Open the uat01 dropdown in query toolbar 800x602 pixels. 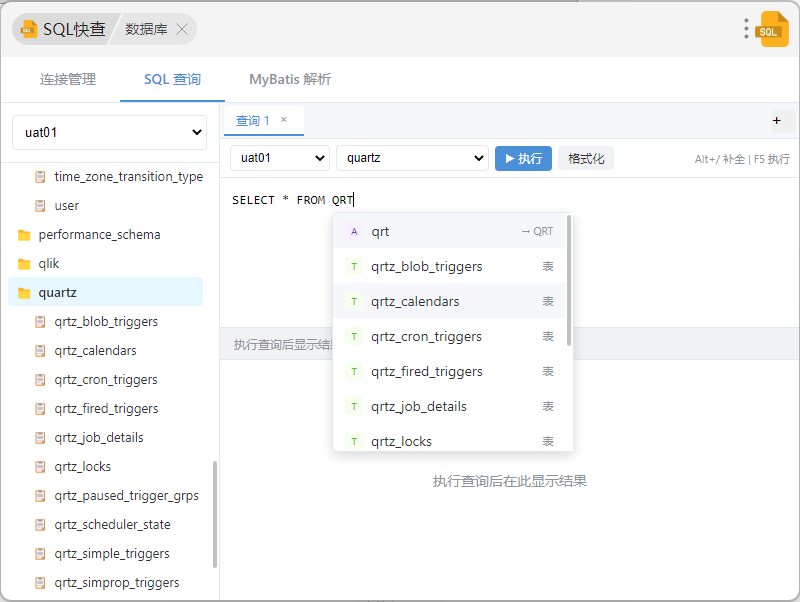(280, 158)
